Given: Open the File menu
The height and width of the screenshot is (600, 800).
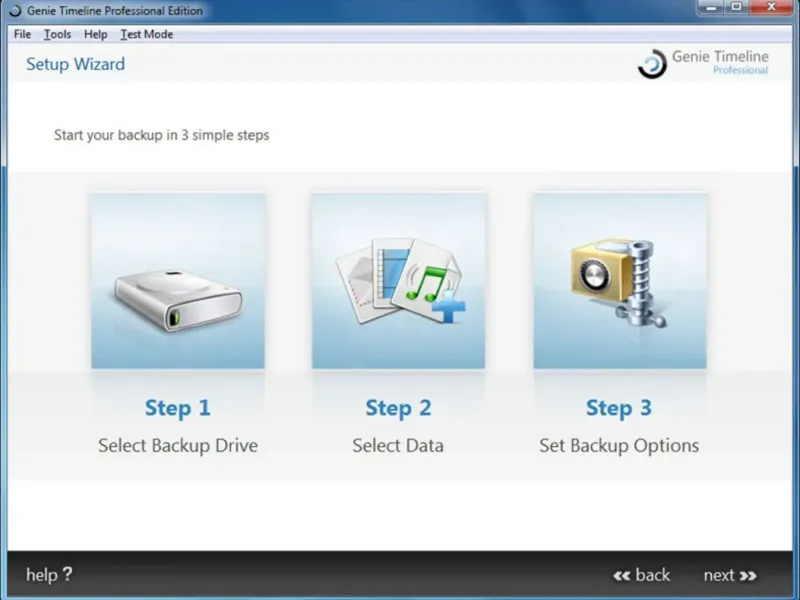Looking at the screenshot, I should click(x=22, y=34).
